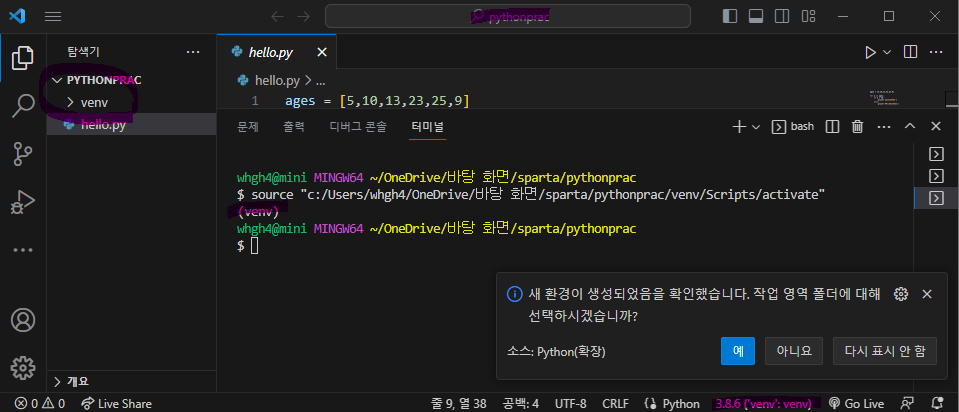Expand the venv folder
This screenshot has width=959, height=412.
(131, 102)
